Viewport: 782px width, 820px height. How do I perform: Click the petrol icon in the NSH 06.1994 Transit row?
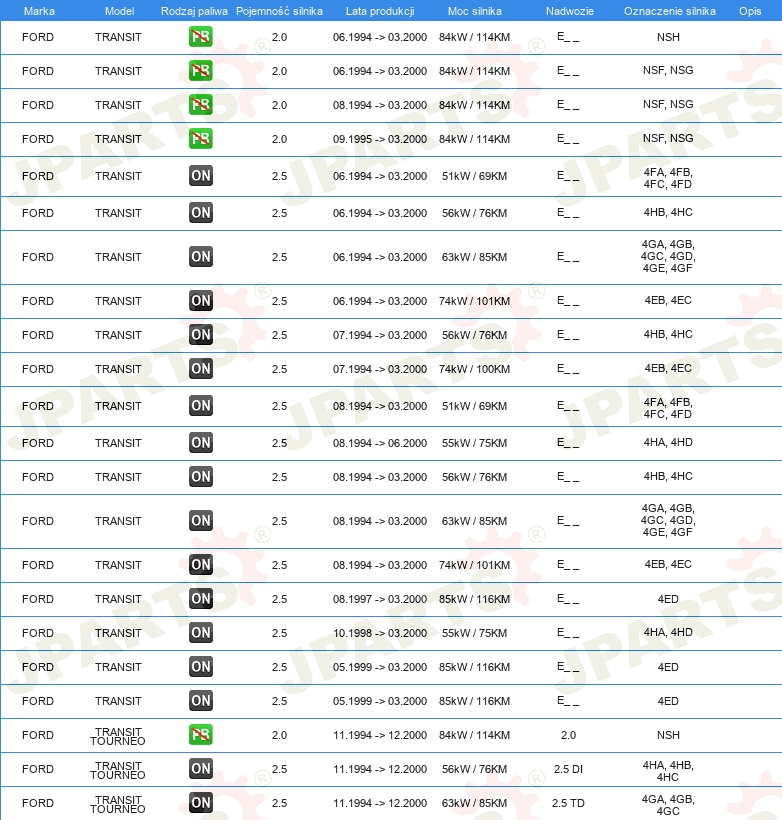point(201,37)
